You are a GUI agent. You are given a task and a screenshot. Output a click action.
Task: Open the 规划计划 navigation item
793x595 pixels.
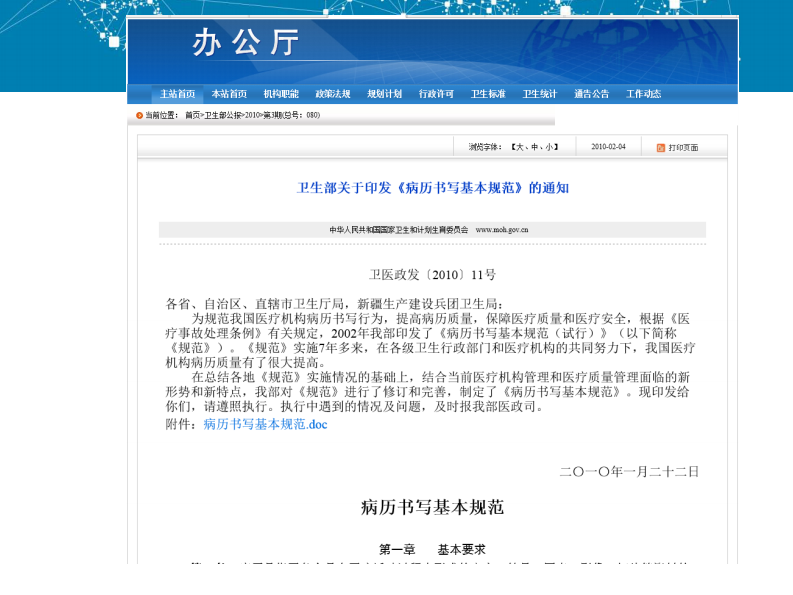coord(384,94)
